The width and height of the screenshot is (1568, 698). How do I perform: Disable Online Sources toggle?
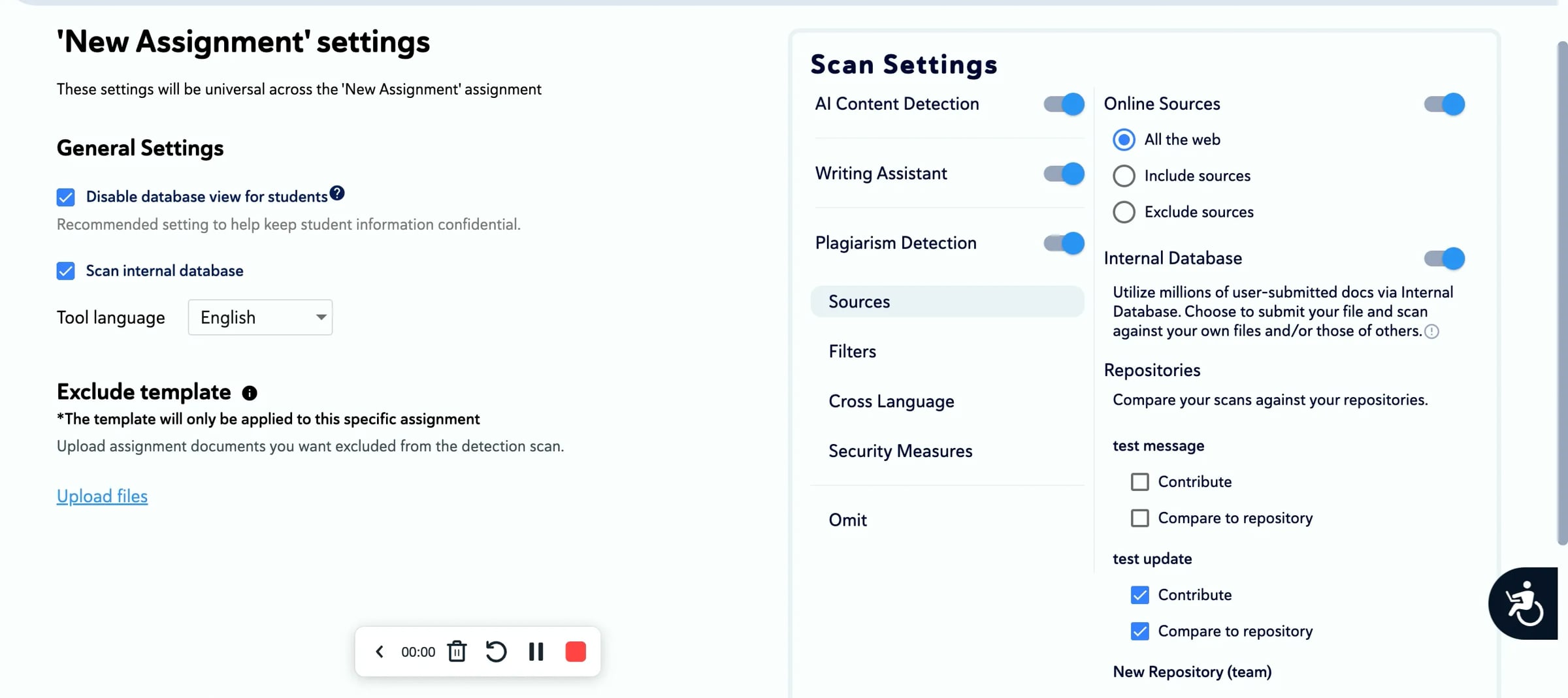(1445, 104)
